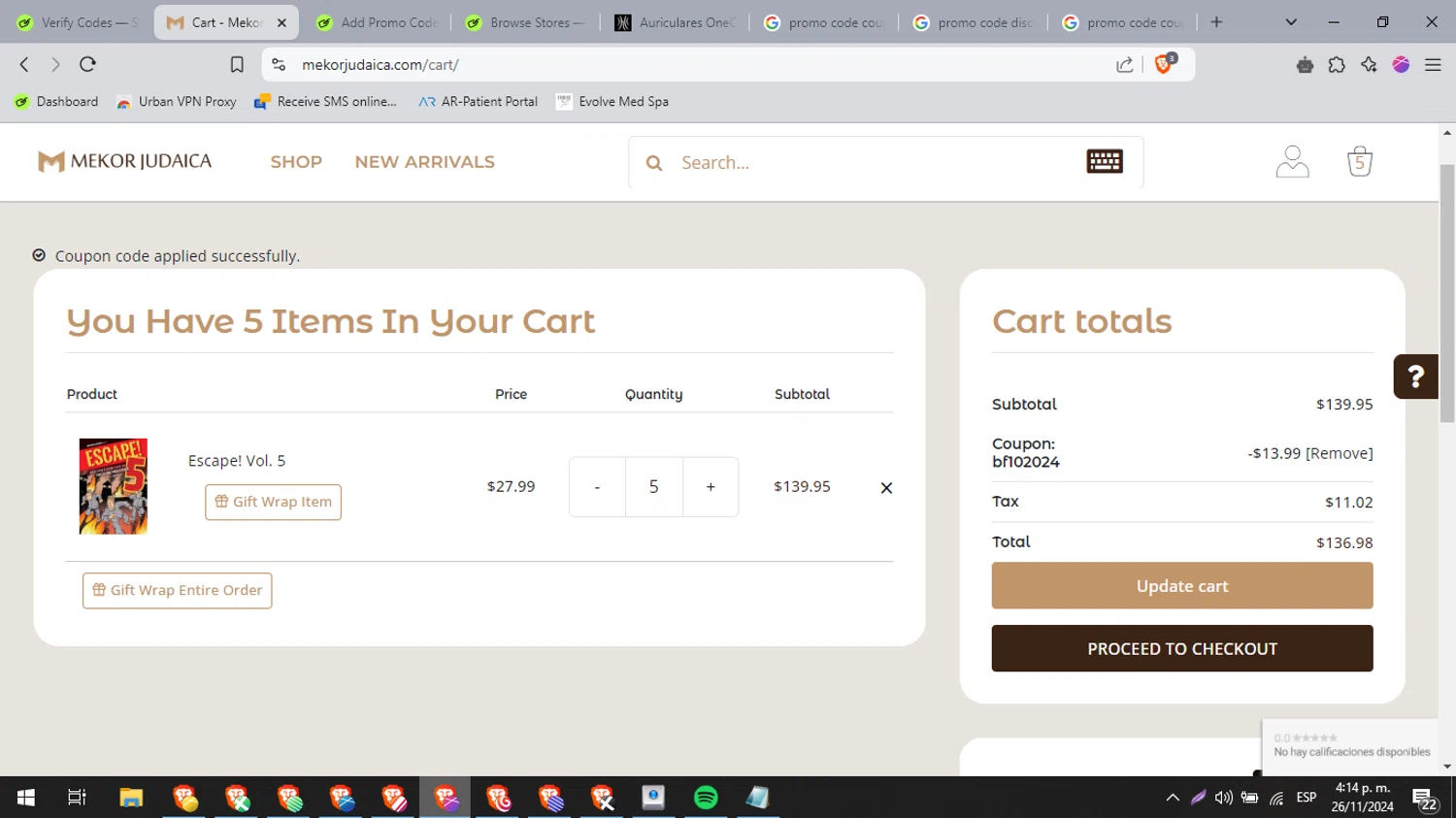Click the Tax amount $11.02
The width and height of the screenshot is (1456, 818).
(1349, 503)
